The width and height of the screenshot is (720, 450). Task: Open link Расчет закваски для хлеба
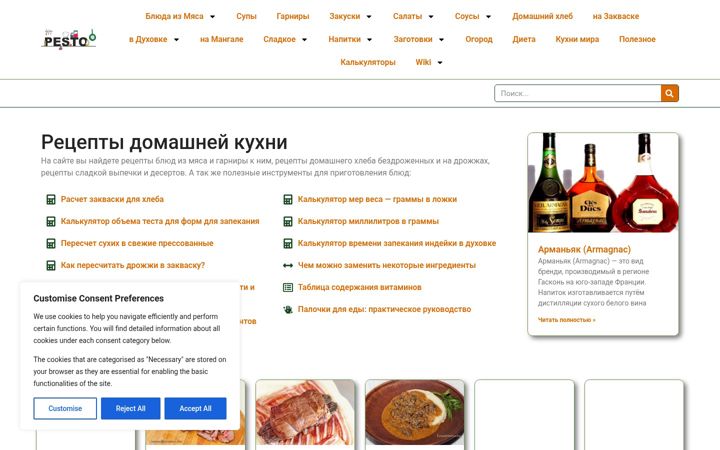[x=112, y=199]
